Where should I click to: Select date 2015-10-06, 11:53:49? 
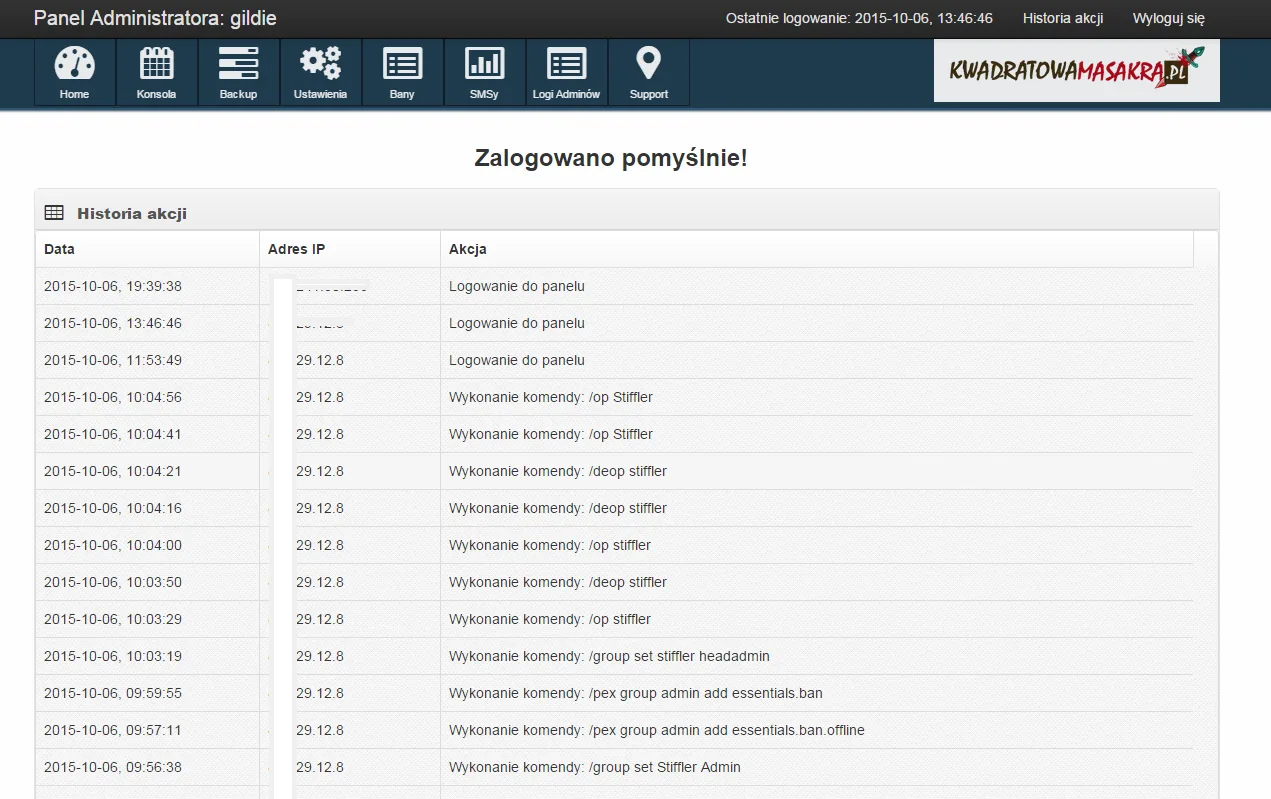click(113, 360)
